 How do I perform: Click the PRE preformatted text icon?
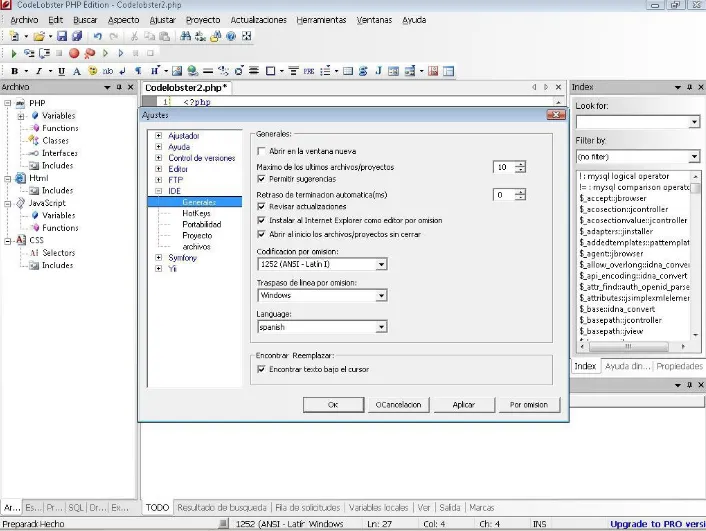(309, 71)
